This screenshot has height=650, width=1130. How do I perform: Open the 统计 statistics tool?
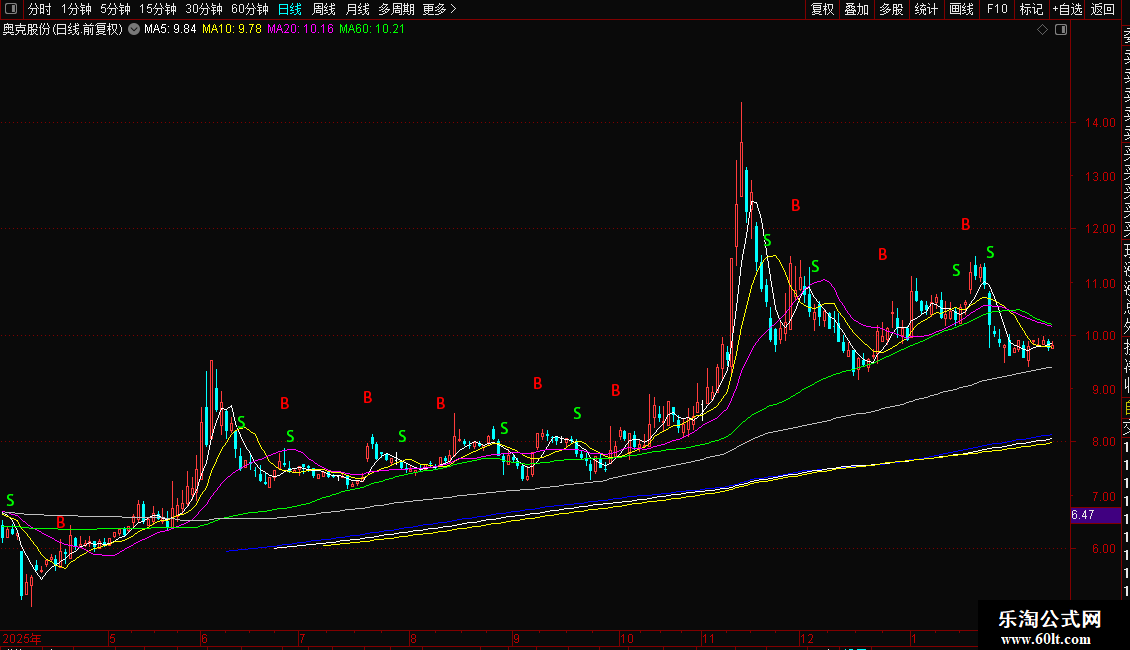pos(926,9)
